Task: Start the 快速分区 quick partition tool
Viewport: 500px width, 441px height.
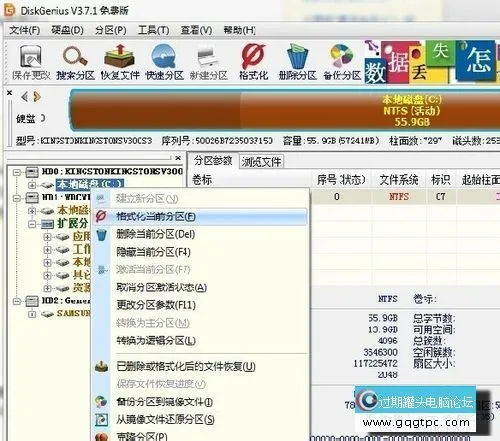Action: (x=164, y=62)
